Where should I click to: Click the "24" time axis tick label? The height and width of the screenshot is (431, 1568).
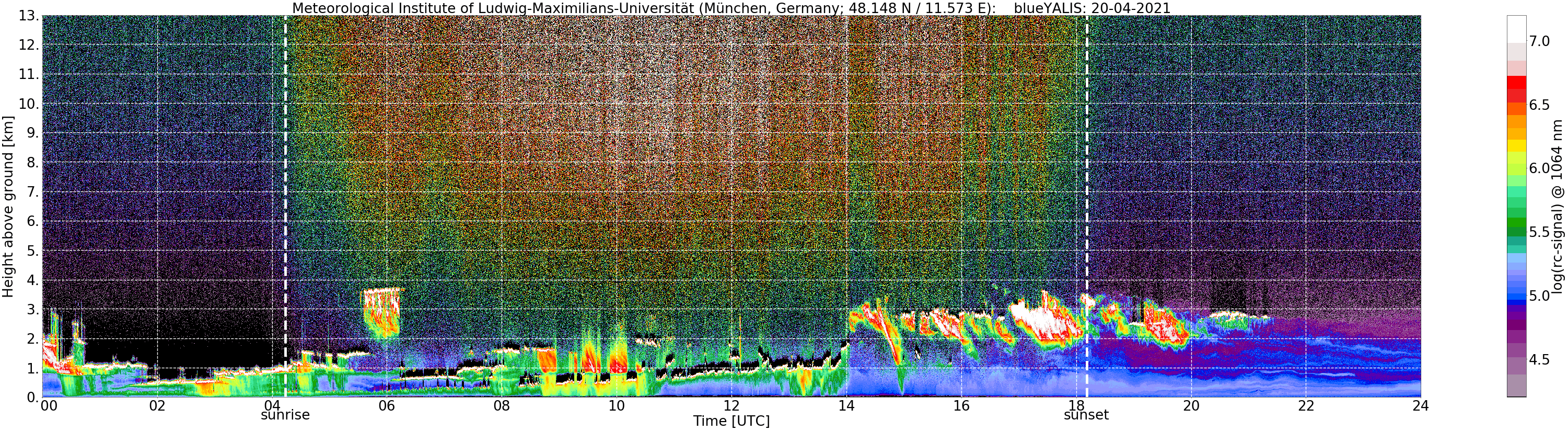click(x=1420, y=406)
